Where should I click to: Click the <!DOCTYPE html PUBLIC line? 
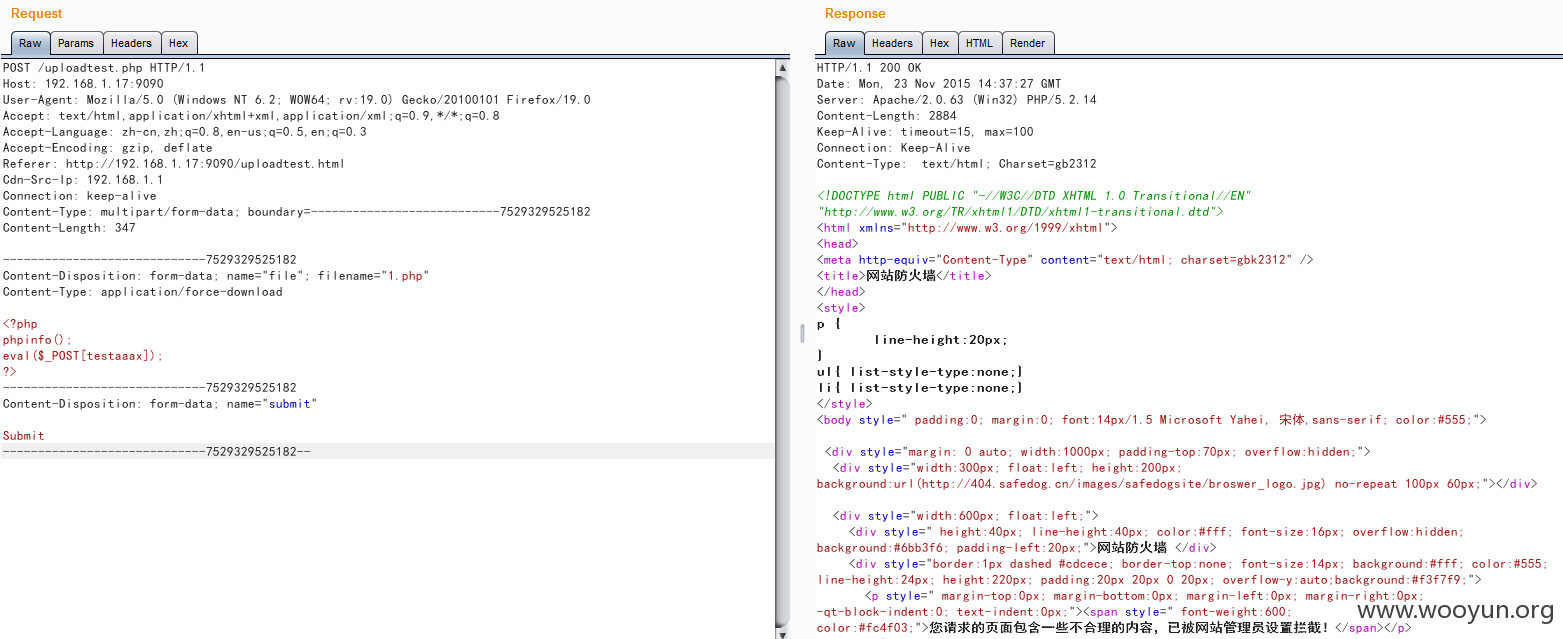tap(1034, 196)
